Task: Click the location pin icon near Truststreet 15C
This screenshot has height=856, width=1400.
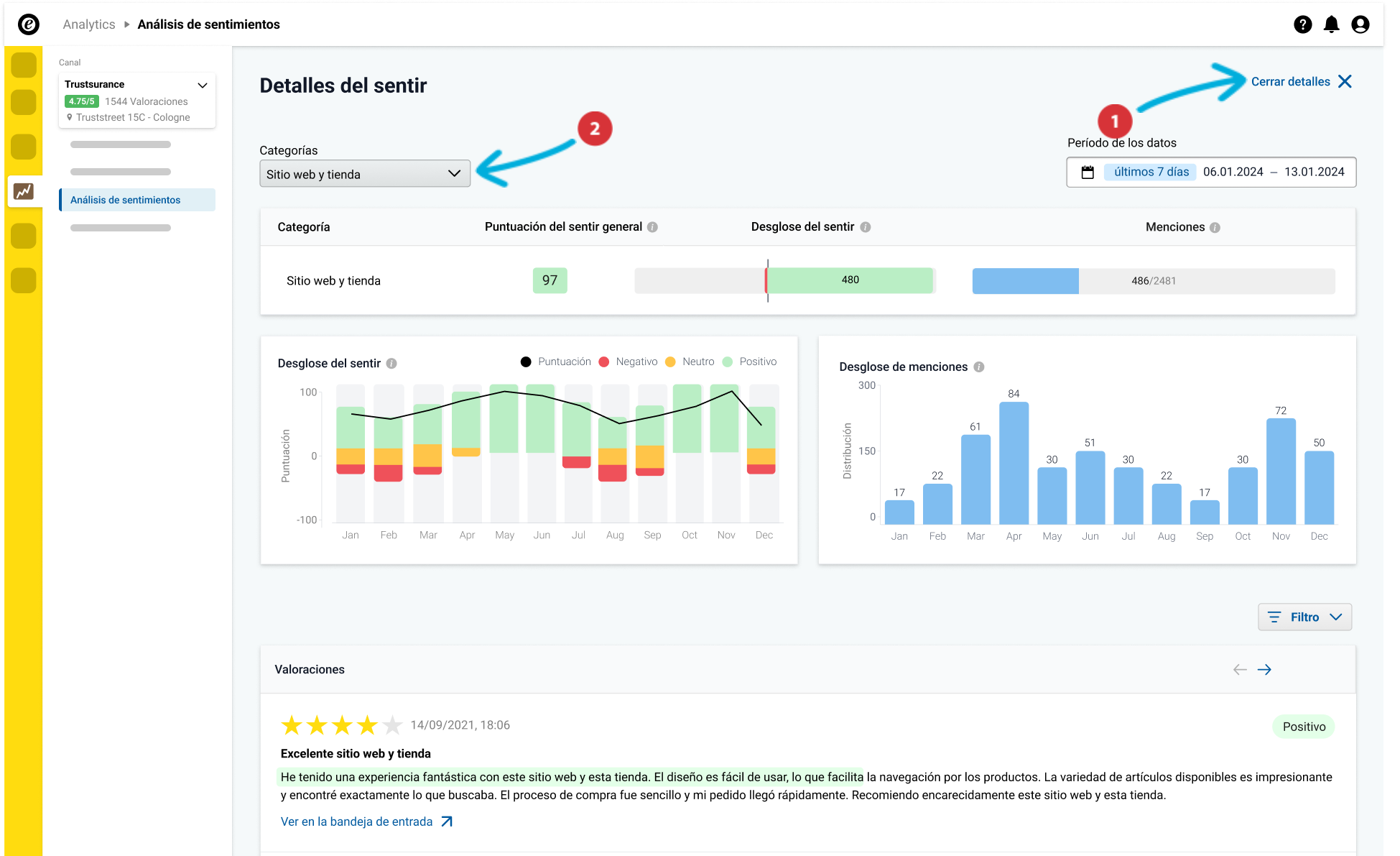Action: coord(69,117)
